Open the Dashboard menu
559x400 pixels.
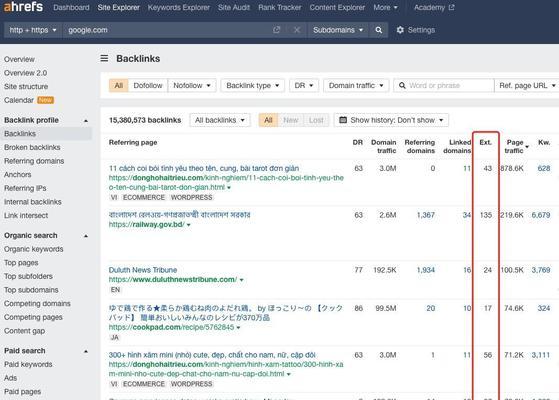click(x=71, y=7)
